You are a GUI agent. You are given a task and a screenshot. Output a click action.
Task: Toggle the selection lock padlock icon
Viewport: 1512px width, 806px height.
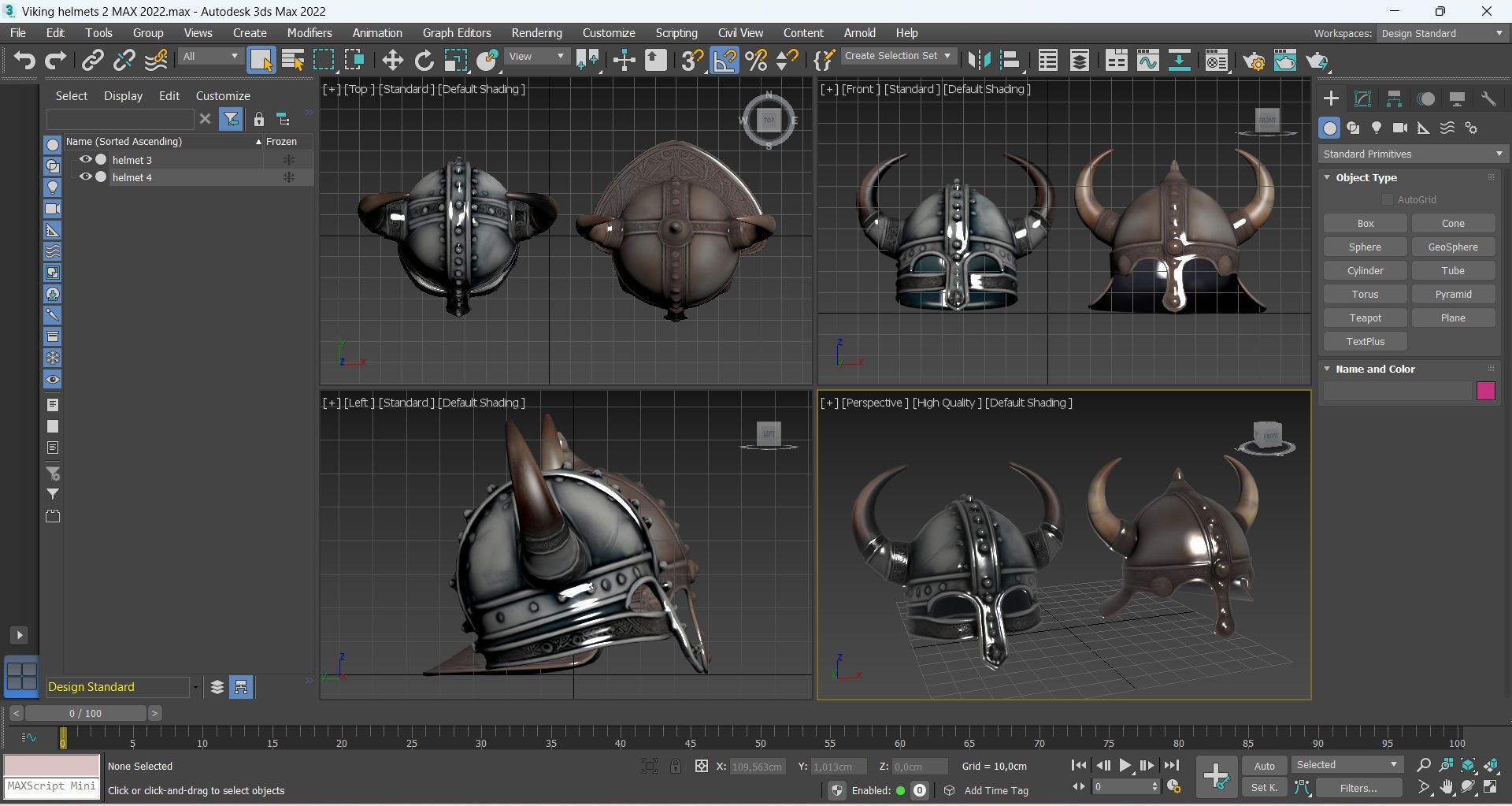click(676, 766)
